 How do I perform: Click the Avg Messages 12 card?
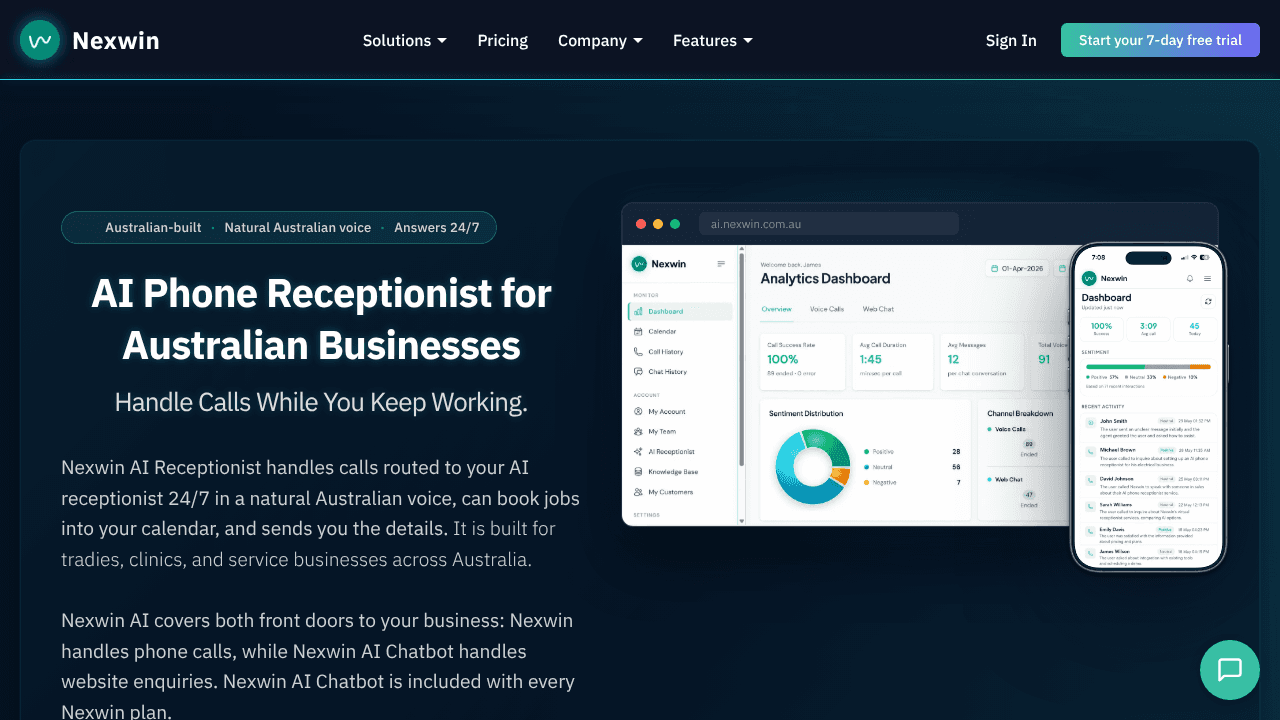984,361
